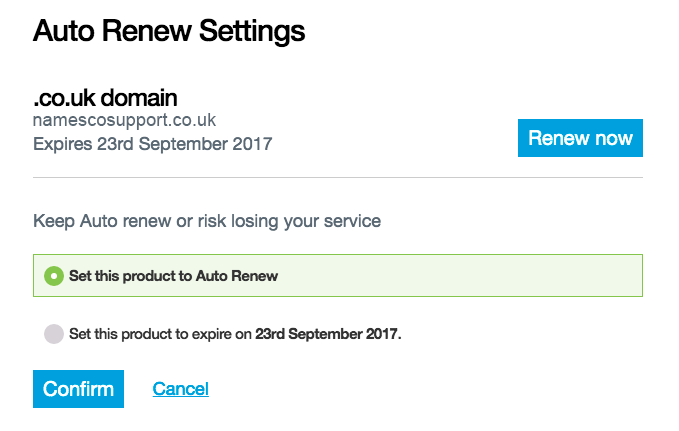Click the Cancel link
The height and width of the screenshot is (431, 679).
[x=180, y=389]
